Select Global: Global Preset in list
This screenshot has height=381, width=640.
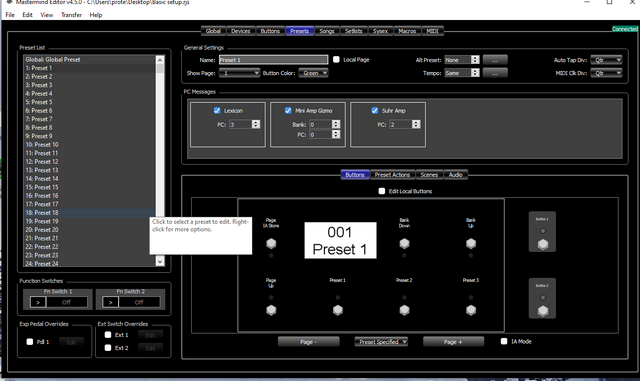pyautogui.click(x=89, y=60)
